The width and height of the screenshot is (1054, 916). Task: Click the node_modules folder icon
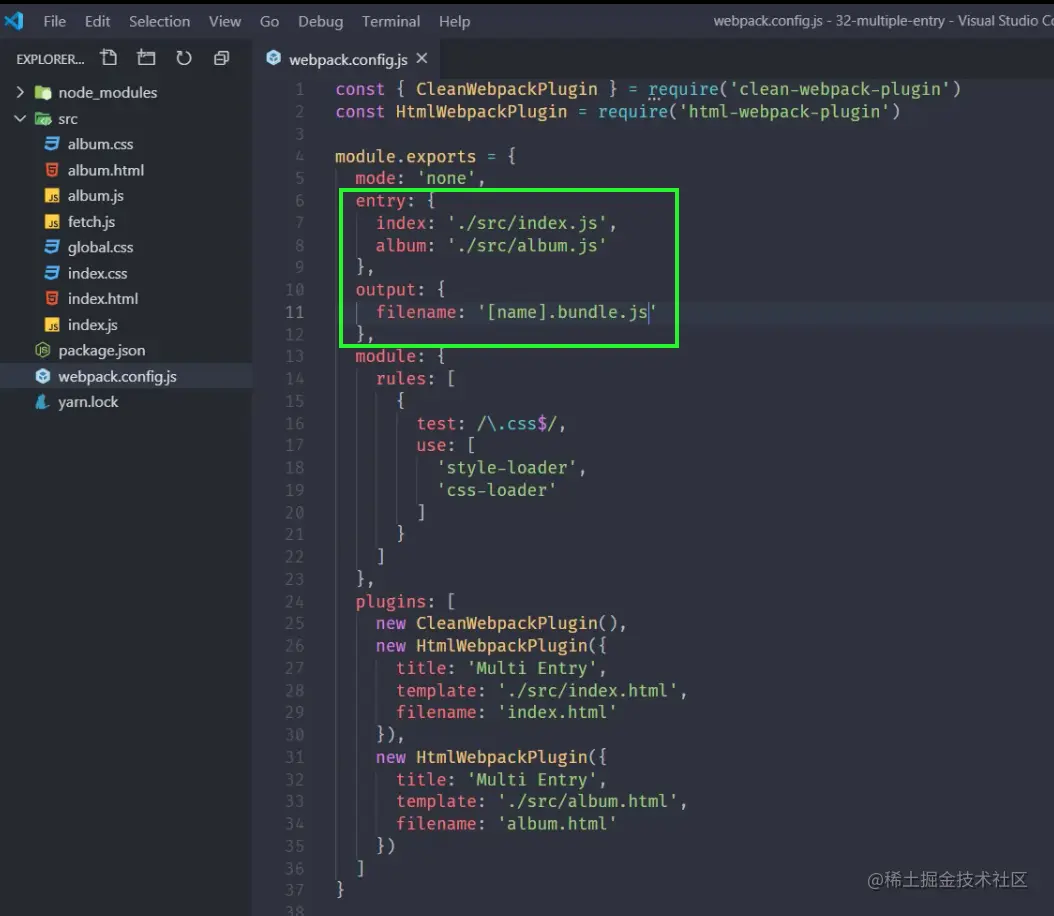42,92
